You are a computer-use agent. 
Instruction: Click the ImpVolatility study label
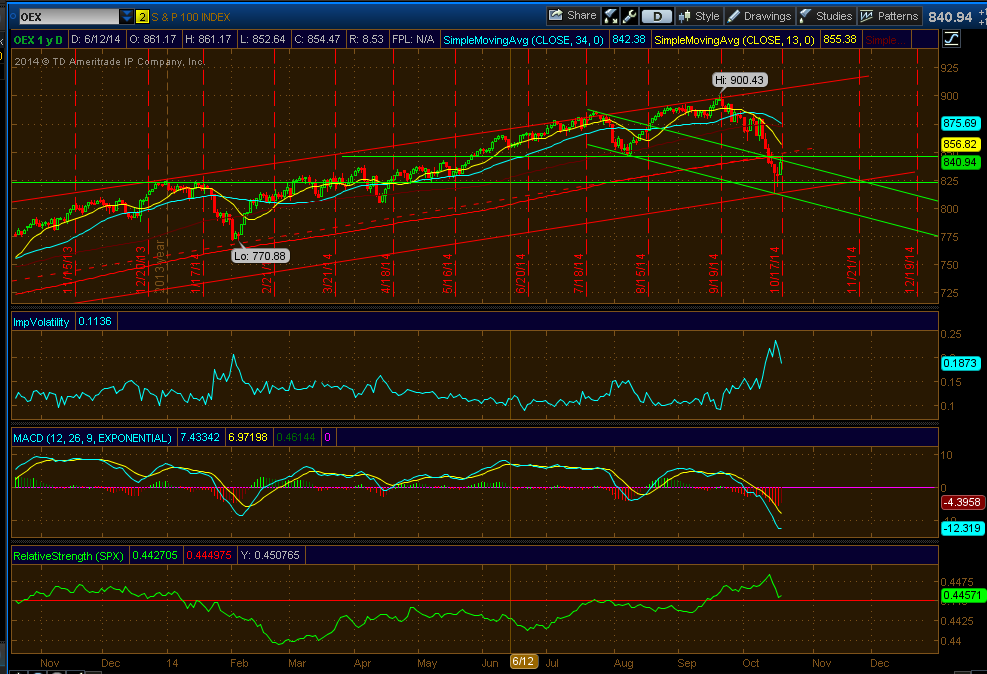click(41, 322)
